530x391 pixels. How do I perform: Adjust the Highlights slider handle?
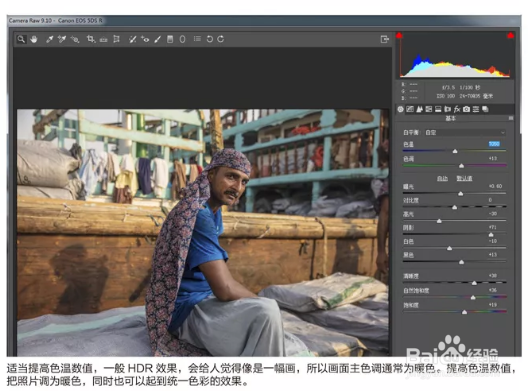[x=439, y=221]
